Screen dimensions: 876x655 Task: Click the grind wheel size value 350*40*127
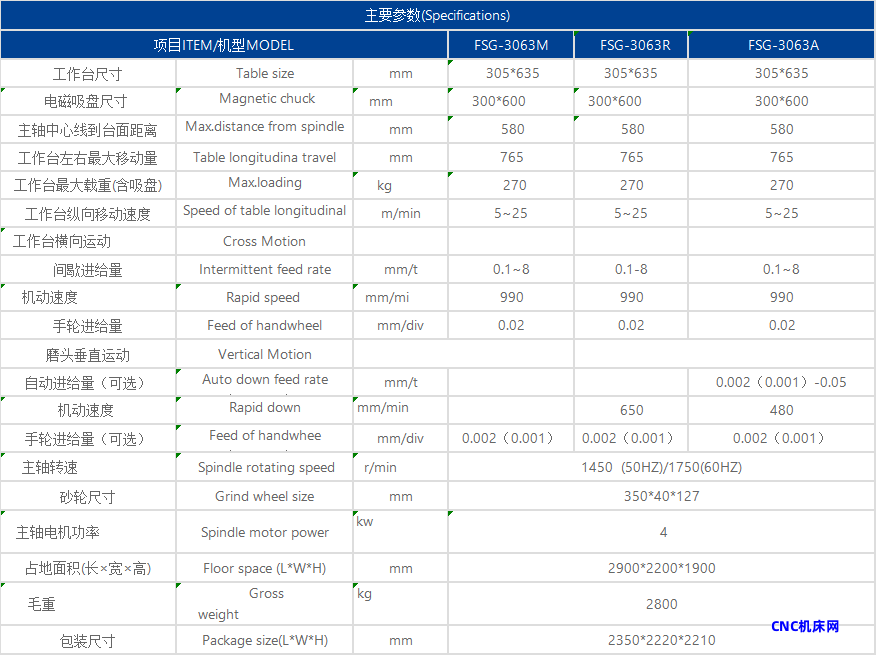pos(661,496)
